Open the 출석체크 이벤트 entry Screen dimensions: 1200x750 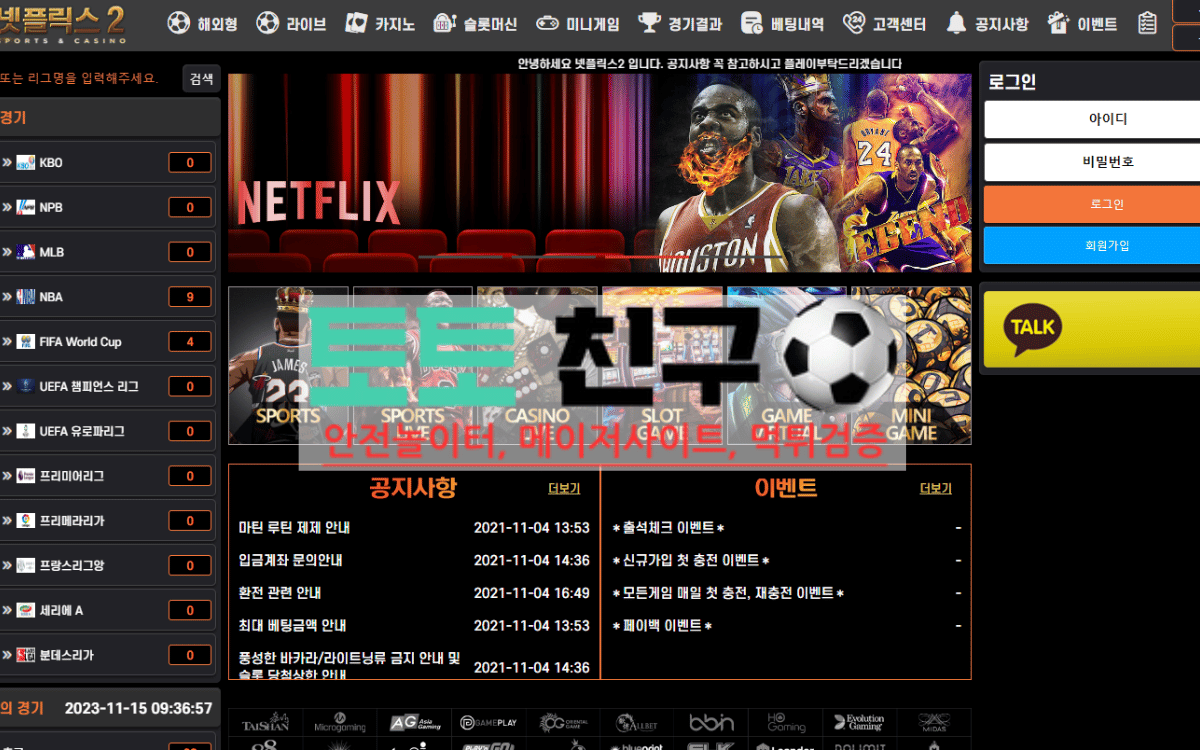pos(668,528)
